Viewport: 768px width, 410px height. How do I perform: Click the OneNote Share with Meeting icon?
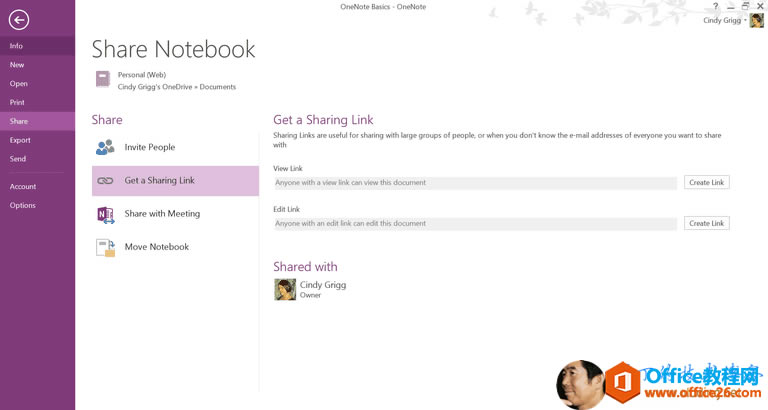pyautogui.click(x=105, y=215)
